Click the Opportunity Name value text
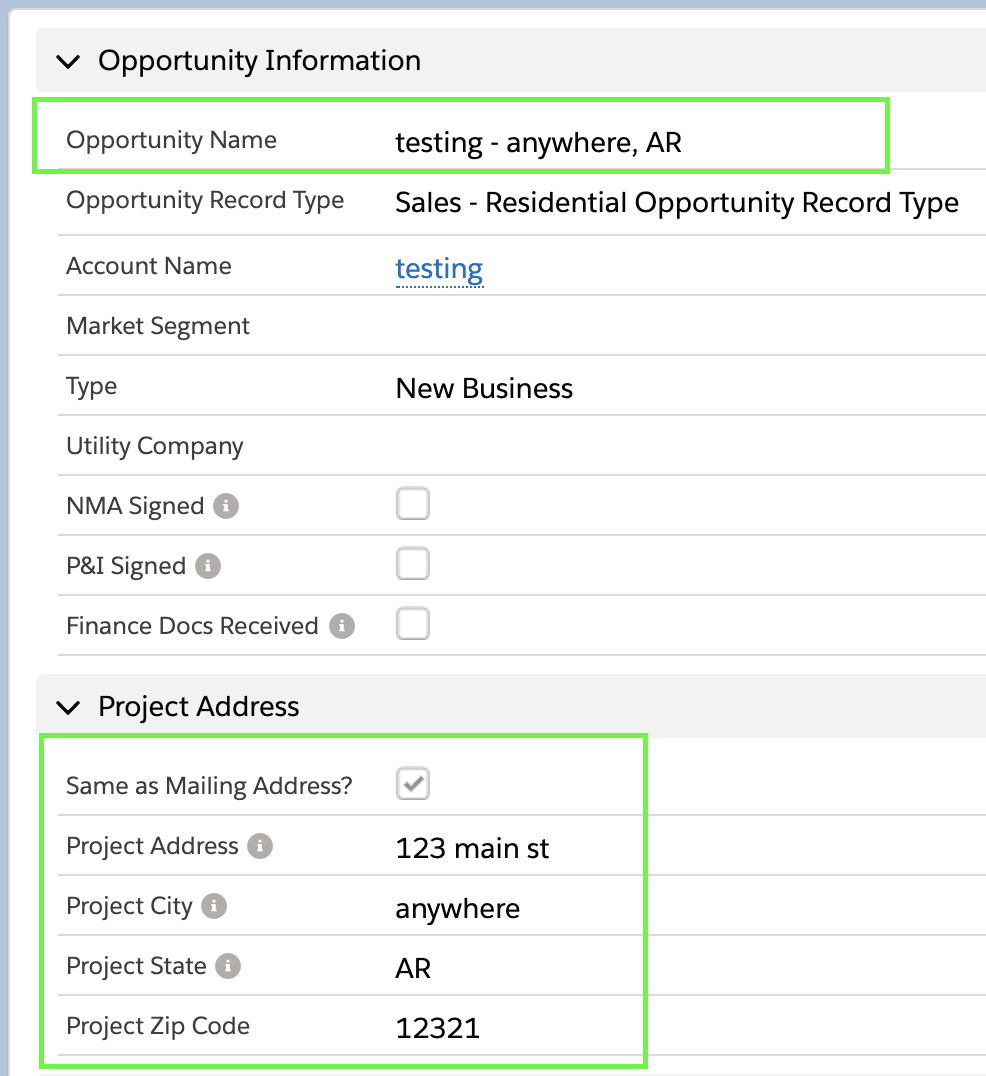The height and width of the screenshot is (1076, 986). click(538, 142)
